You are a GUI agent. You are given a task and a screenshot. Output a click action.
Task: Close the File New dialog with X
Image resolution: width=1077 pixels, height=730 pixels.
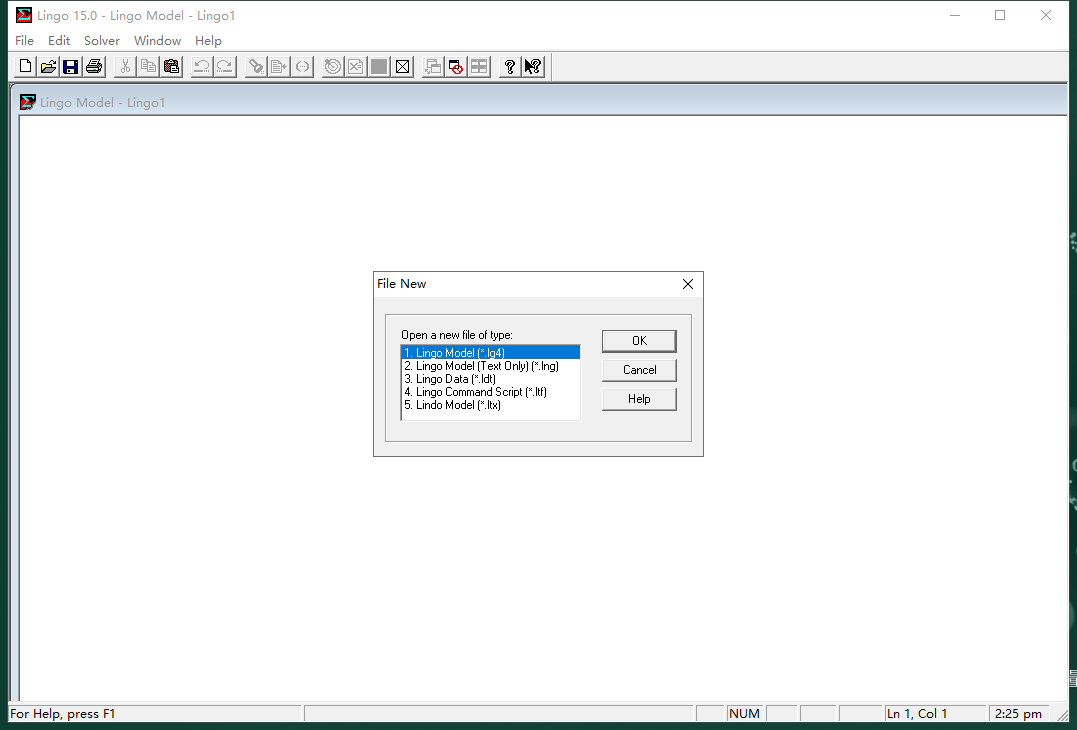click(688, 284)
